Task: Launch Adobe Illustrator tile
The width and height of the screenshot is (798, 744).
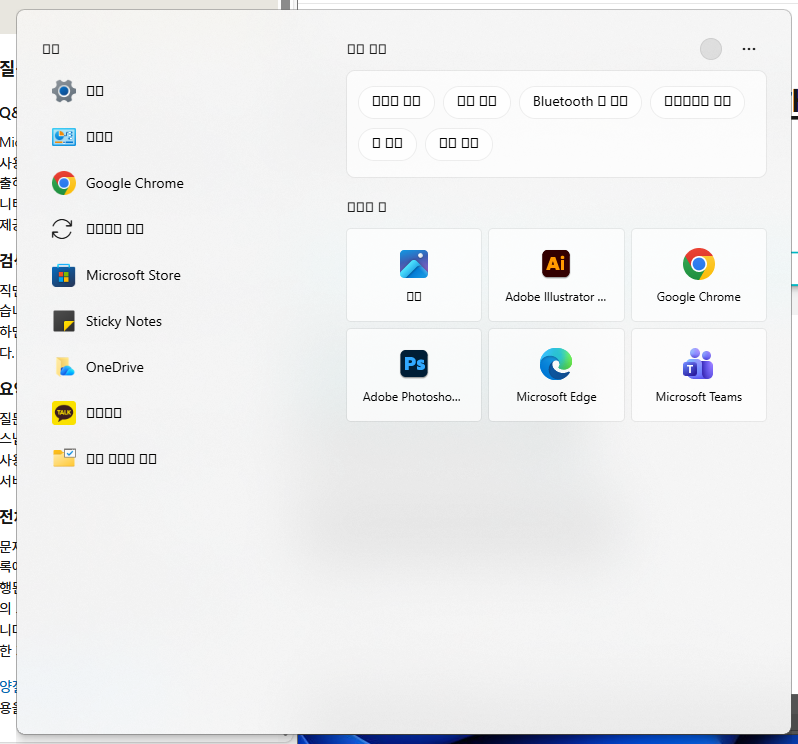Action: click(556, 275)
